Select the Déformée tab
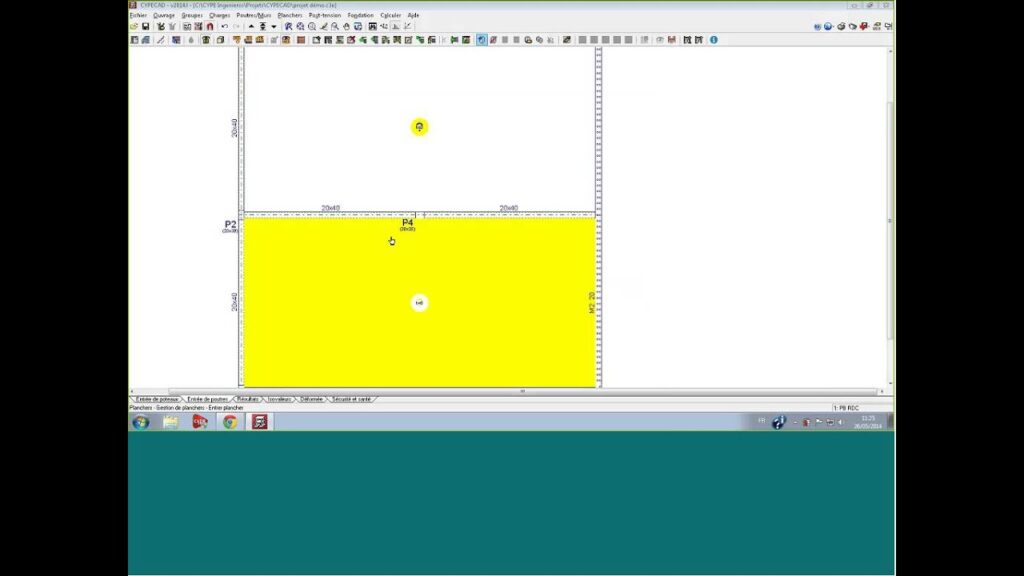 coord(311,399)
